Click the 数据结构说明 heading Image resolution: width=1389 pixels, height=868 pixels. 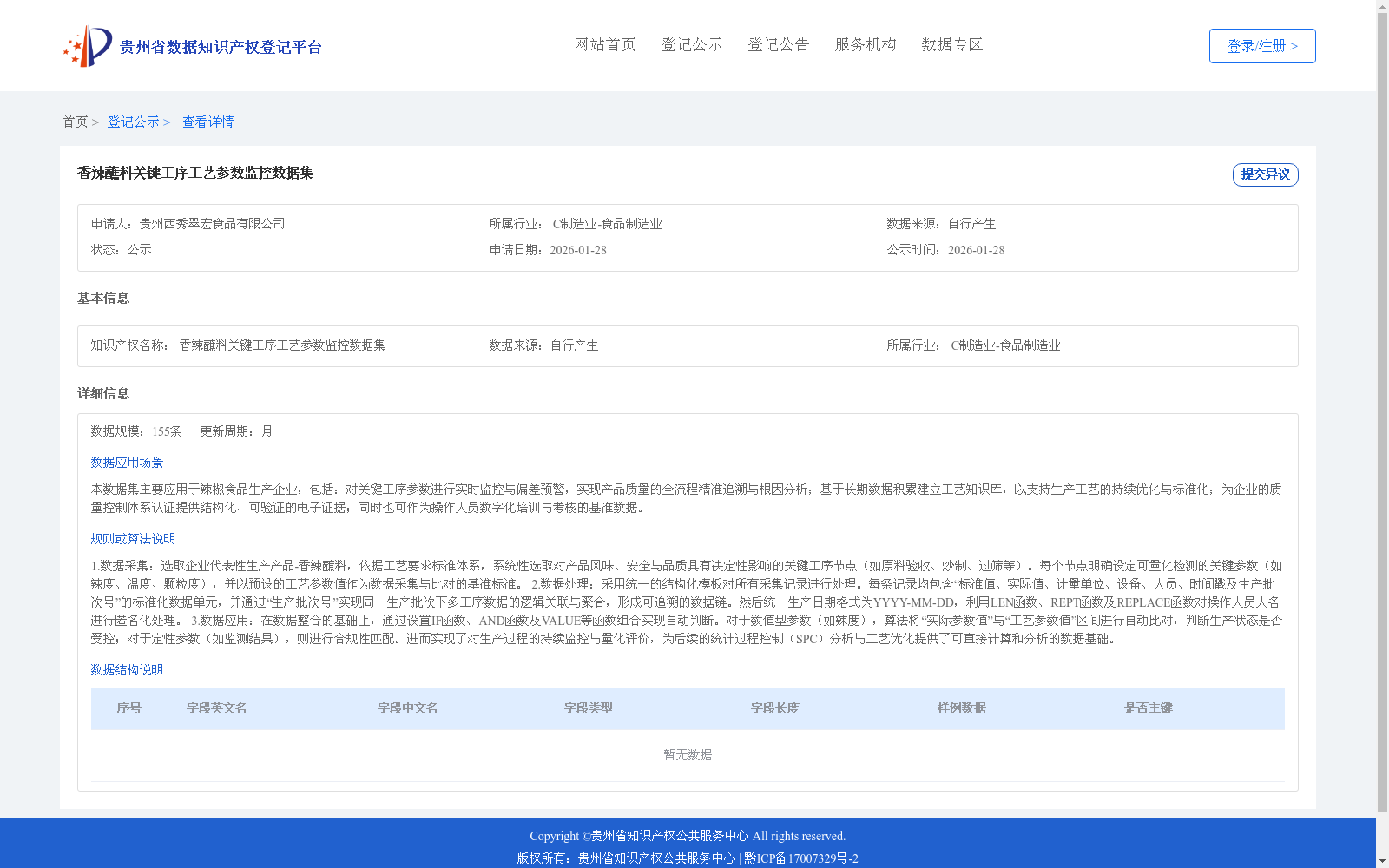point(127,670)
